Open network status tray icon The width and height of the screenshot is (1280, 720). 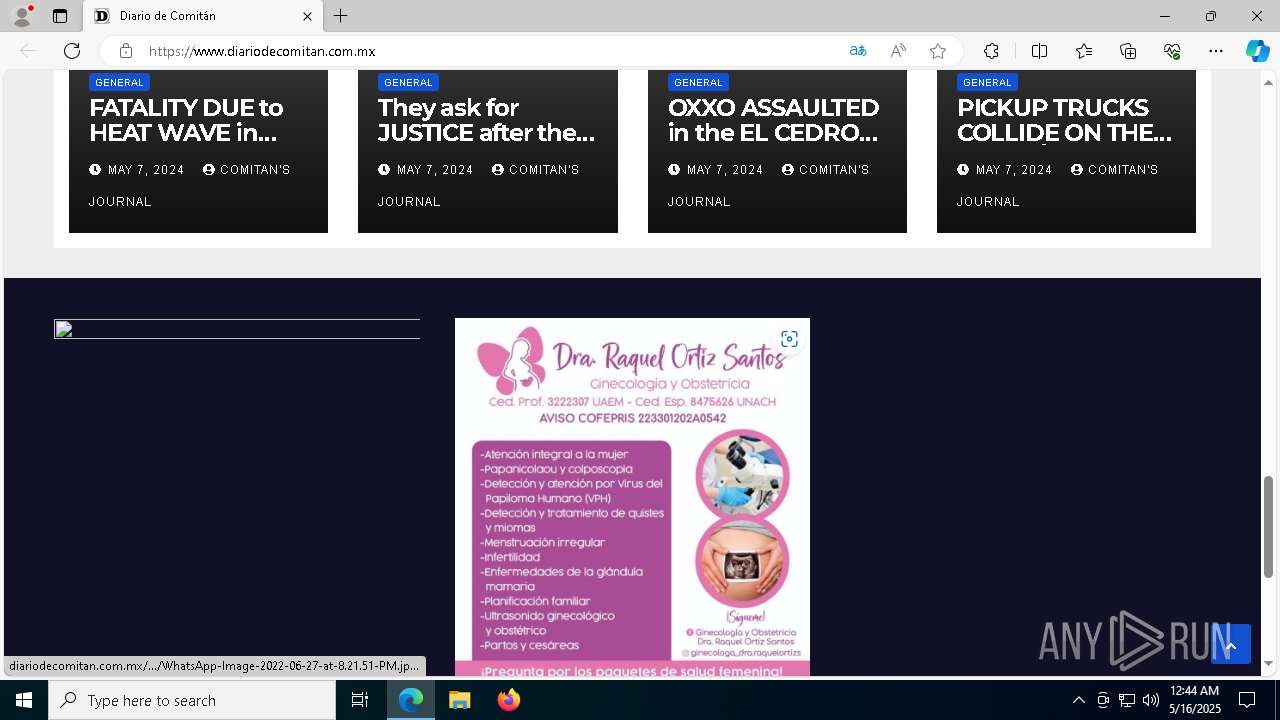1127,700
